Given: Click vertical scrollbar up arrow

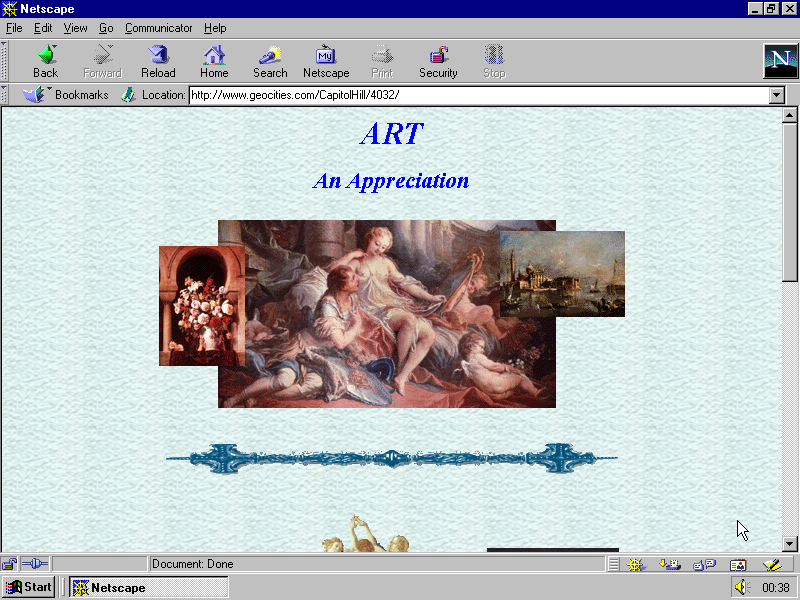Looking at the screenshot, I should 789,115.
